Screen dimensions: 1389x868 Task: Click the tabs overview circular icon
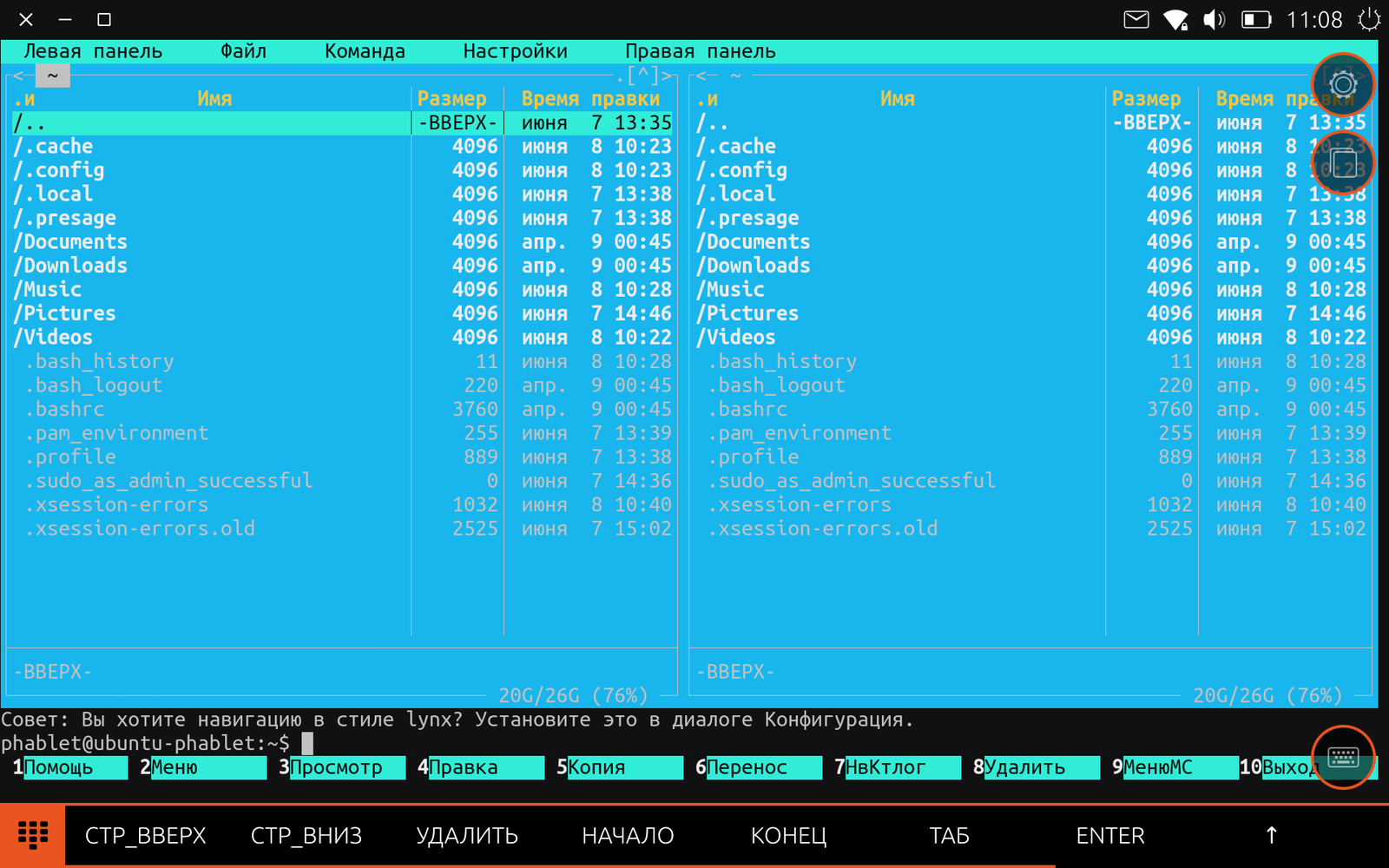[x=1343, y=163]
